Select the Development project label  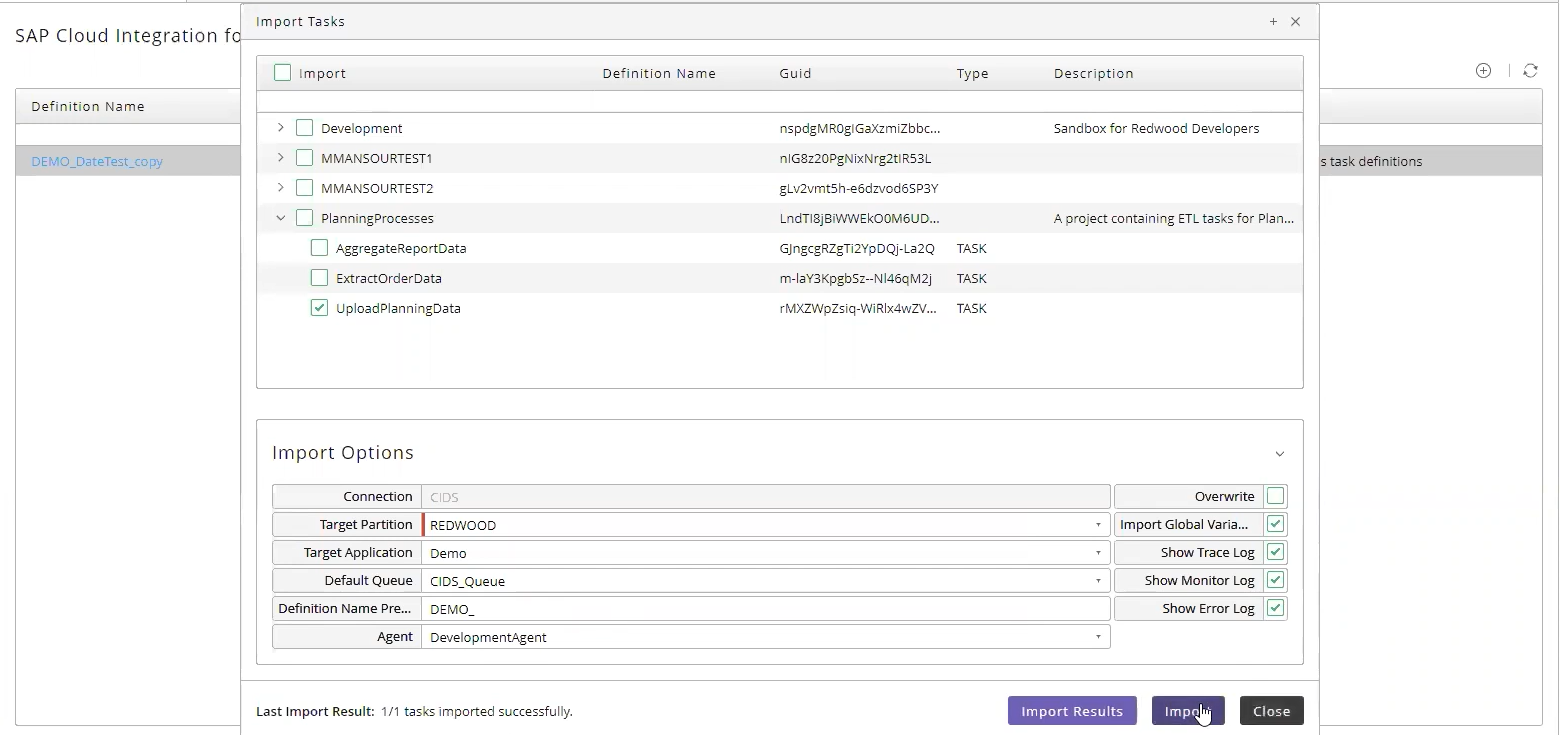pyautogui.click(x=362, y=128)
